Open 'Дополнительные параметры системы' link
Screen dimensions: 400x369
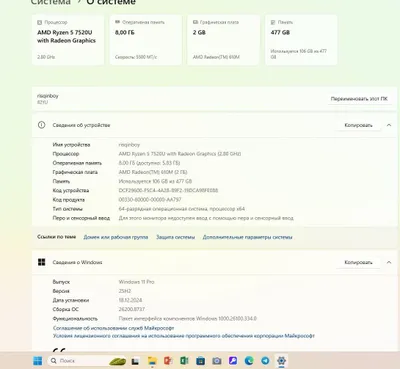(x=247, y=237)
